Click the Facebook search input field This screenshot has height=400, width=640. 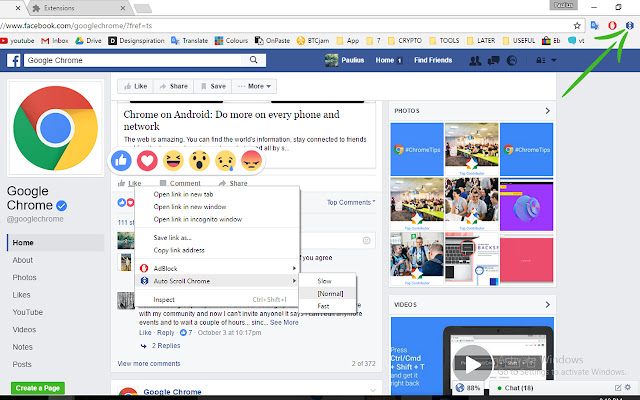click(135, 60)
